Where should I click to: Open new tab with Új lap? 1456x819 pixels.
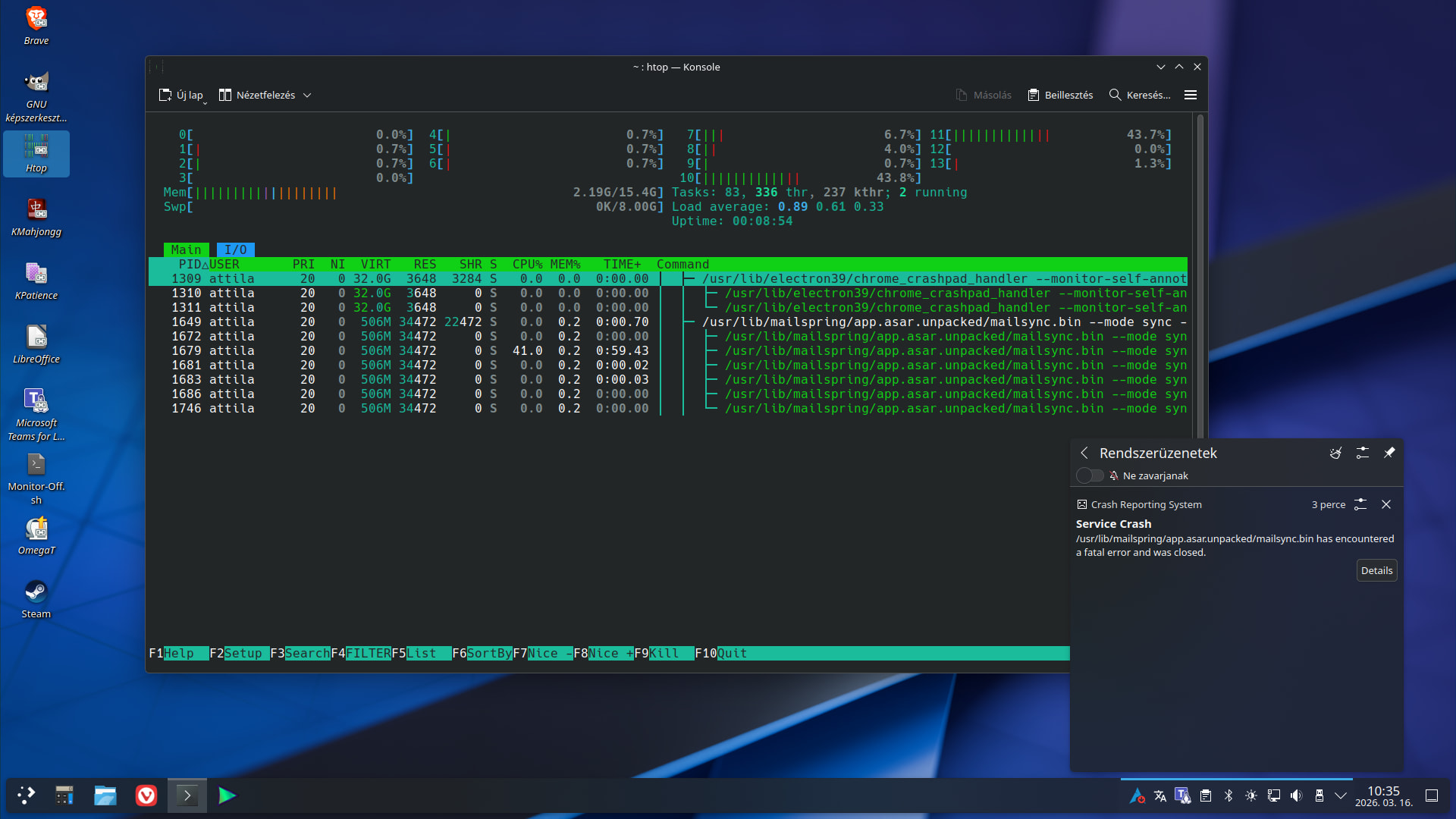pos(181,95)
